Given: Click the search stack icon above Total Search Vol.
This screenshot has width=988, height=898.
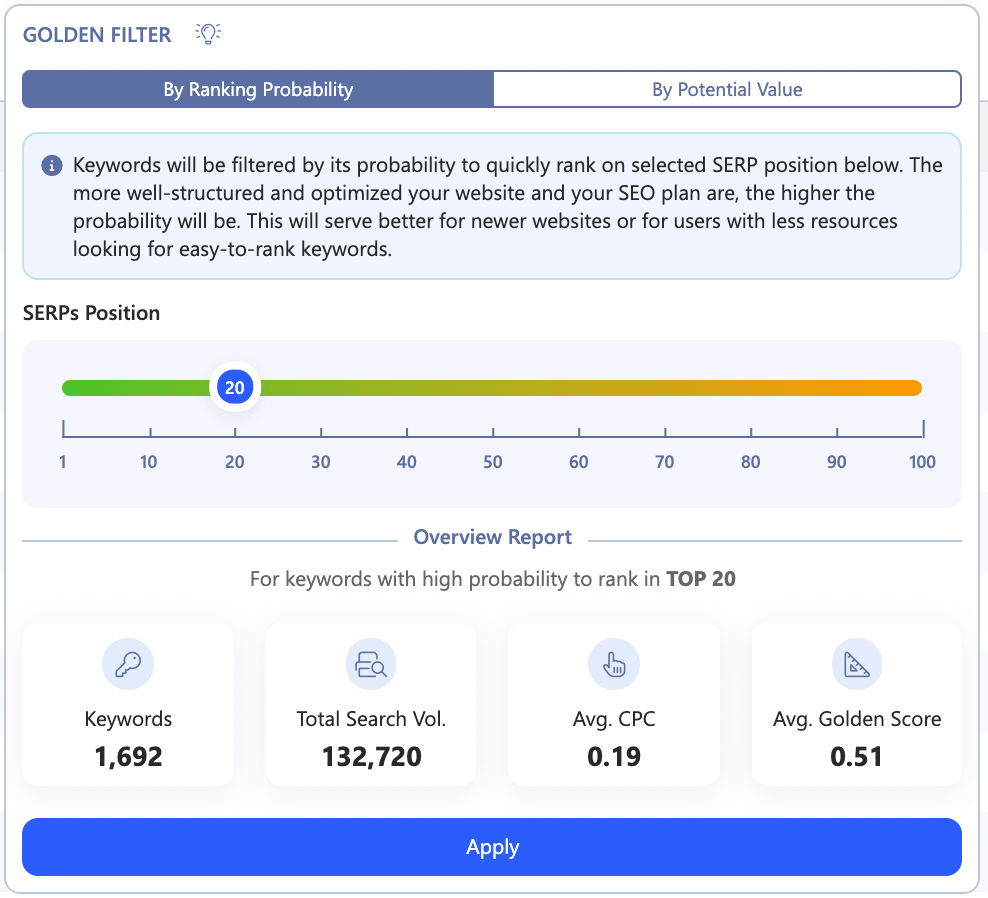Looking at the screenshot, I should pyautogui.click(x=370, y=663).
